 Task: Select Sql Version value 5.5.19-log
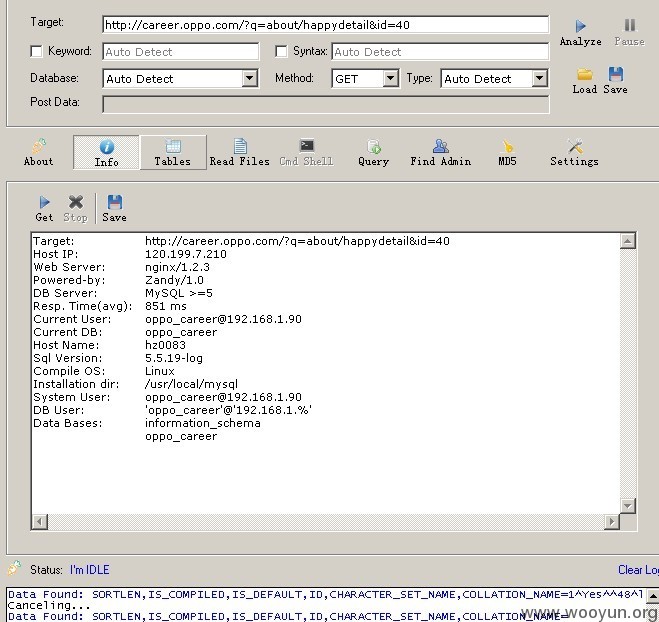(x=174, y=358)
